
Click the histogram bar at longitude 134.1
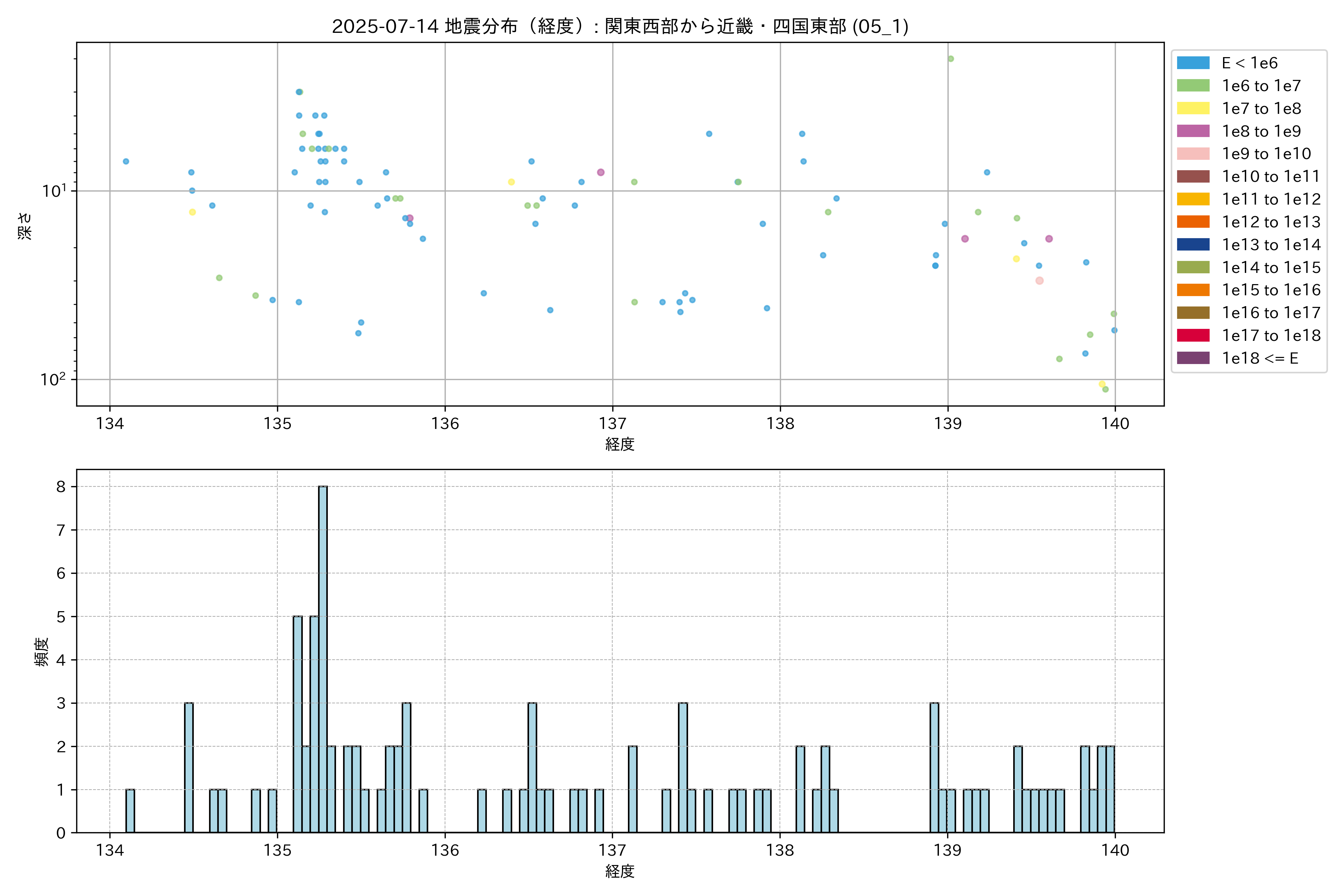[130, 811]
